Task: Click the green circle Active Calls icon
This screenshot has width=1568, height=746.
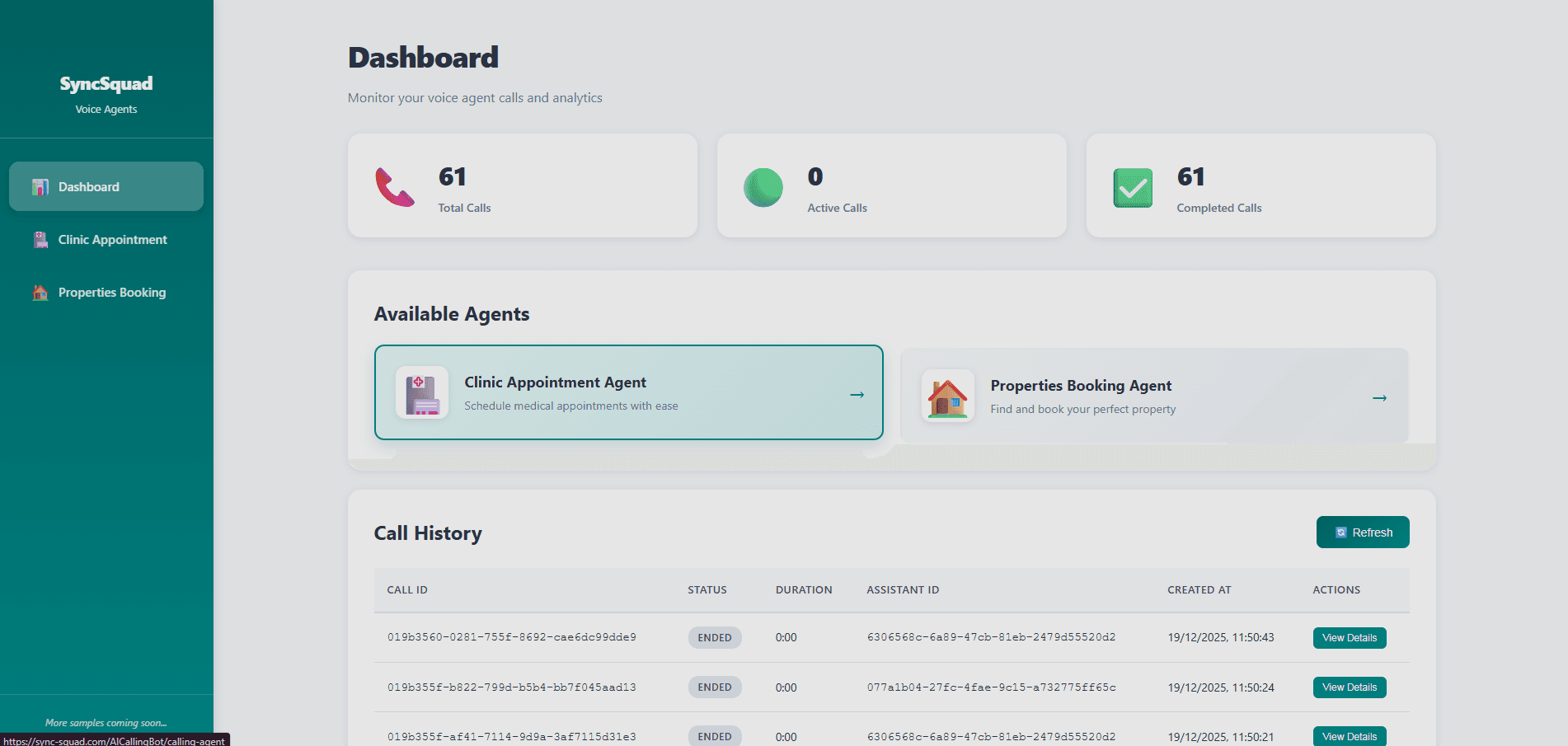Action: tap(763, 187)
